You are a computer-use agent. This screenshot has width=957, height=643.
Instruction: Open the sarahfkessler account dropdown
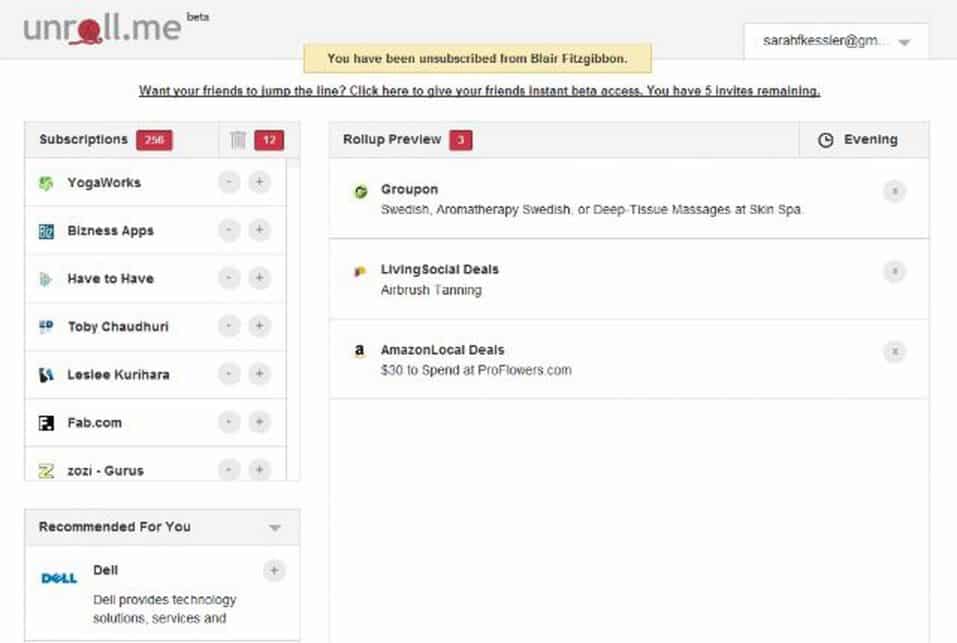tap(836, 41)
